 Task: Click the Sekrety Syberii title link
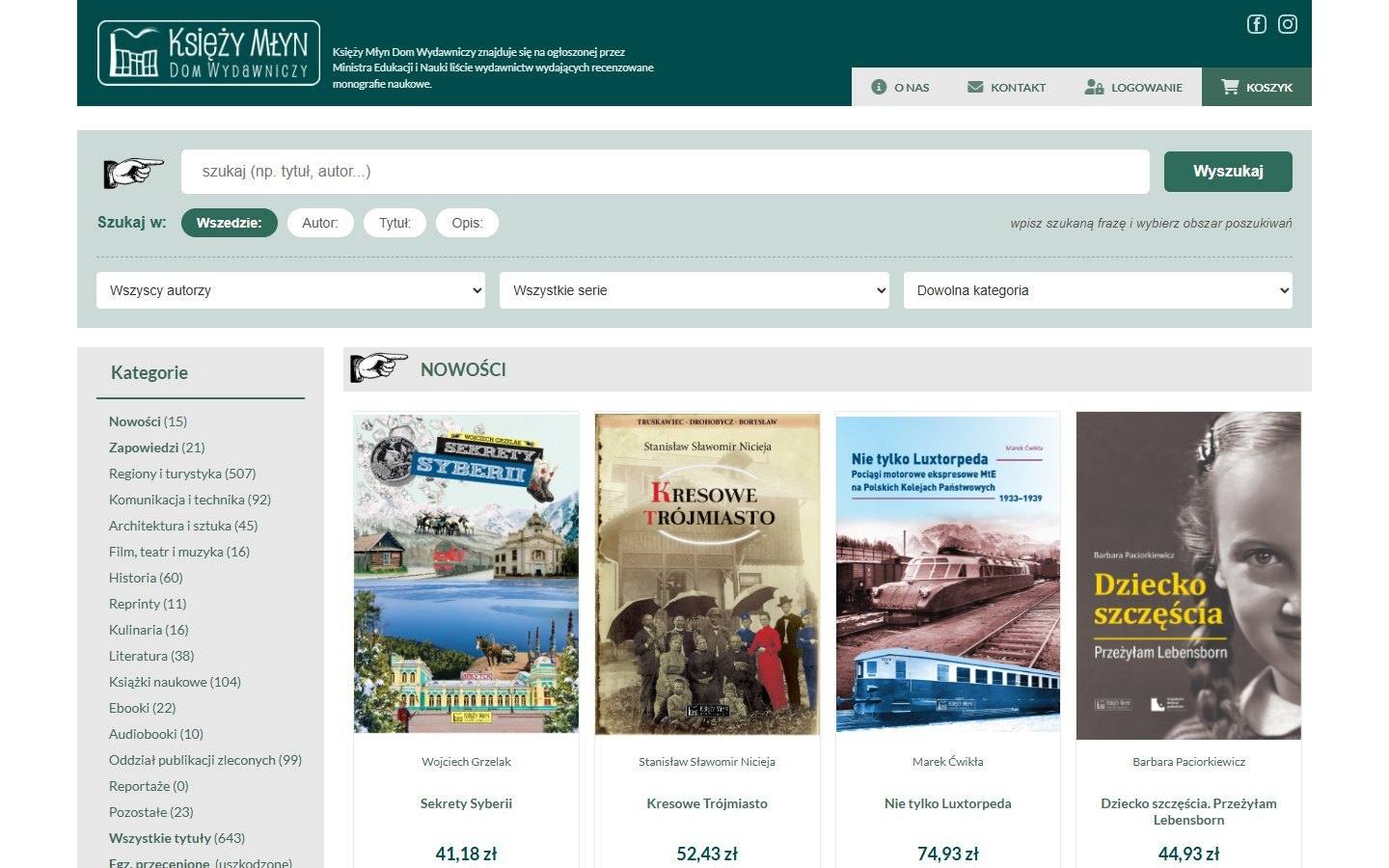(x=466, y=803)
